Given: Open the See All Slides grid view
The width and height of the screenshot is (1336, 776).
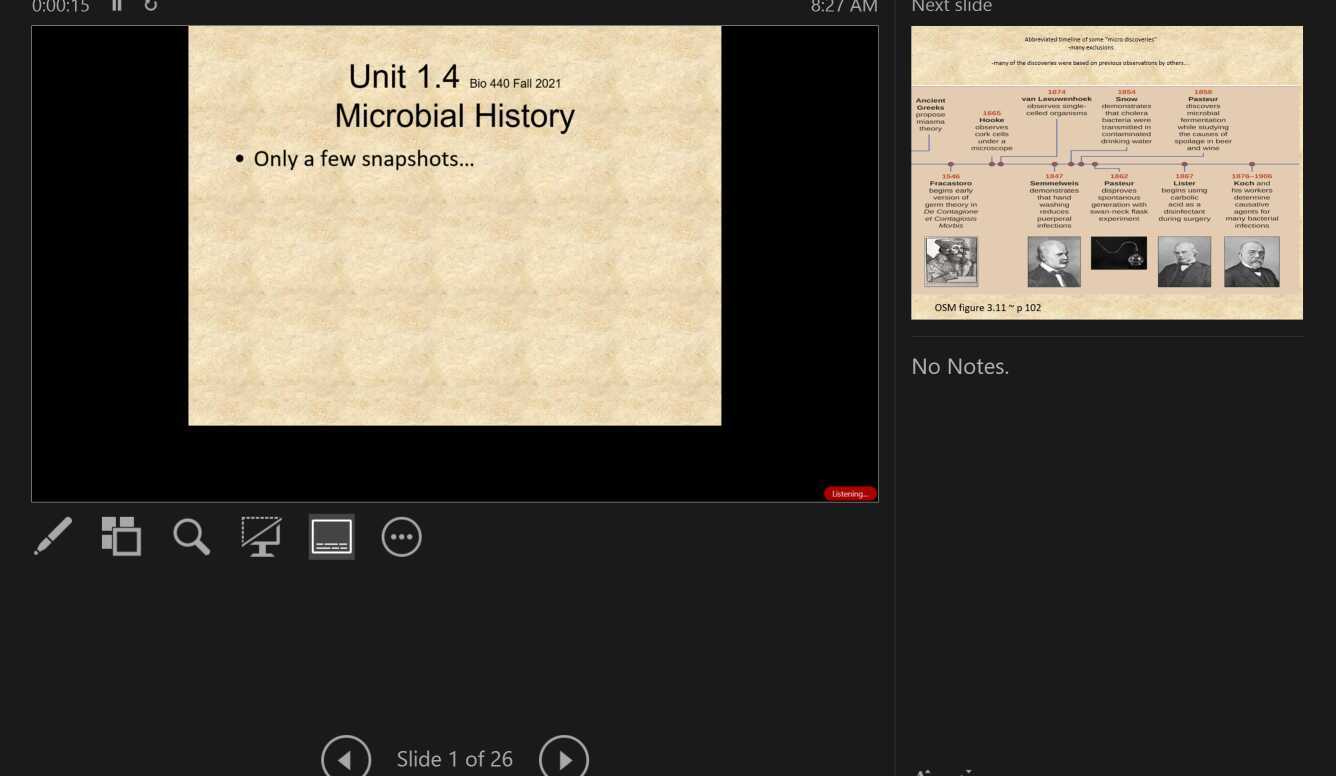Looking at the screenshot, I should [121, 537].
